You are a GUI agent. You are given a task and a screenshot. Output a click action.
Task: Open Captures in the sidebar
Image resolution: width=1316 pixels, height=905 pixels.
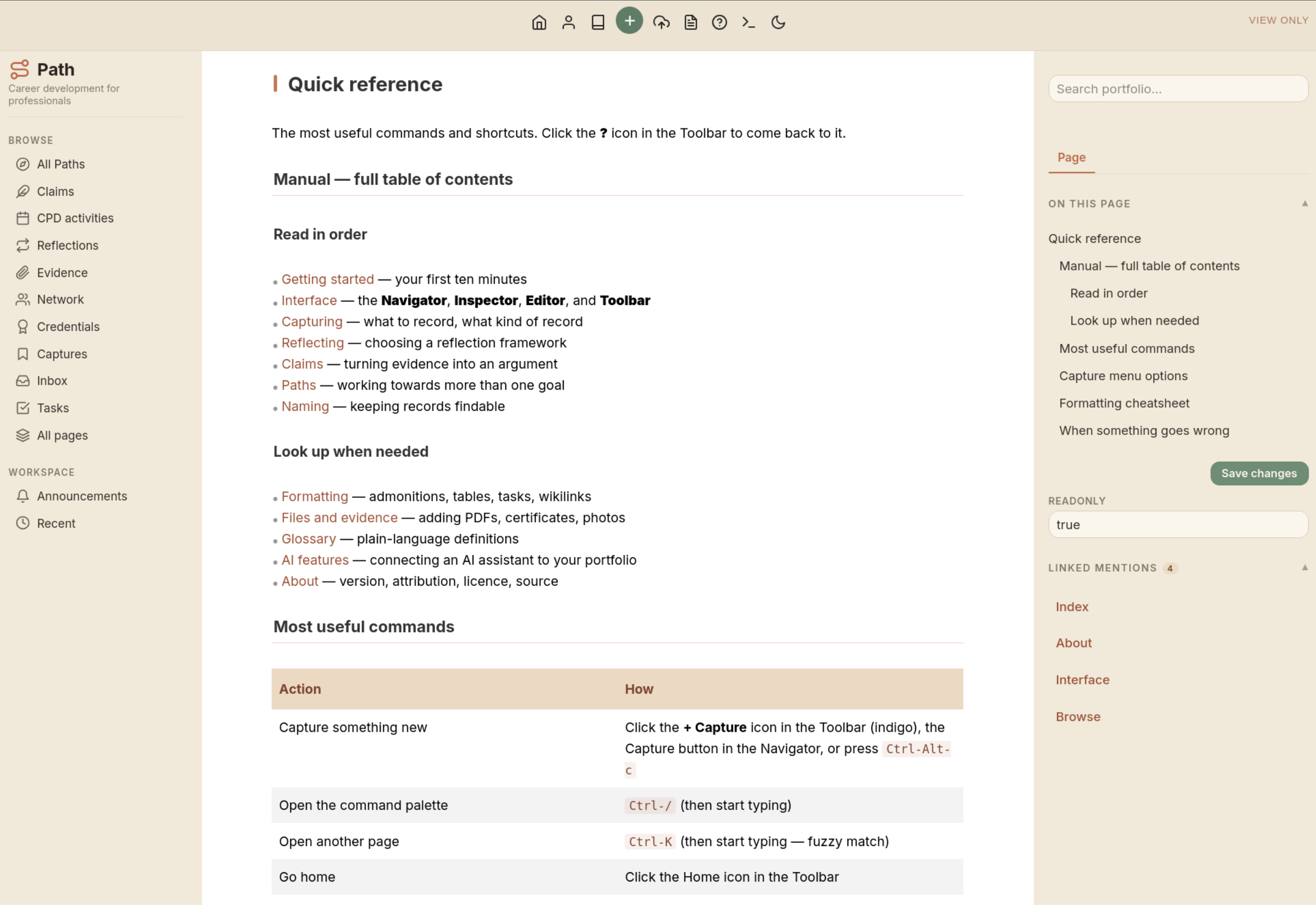62,354
